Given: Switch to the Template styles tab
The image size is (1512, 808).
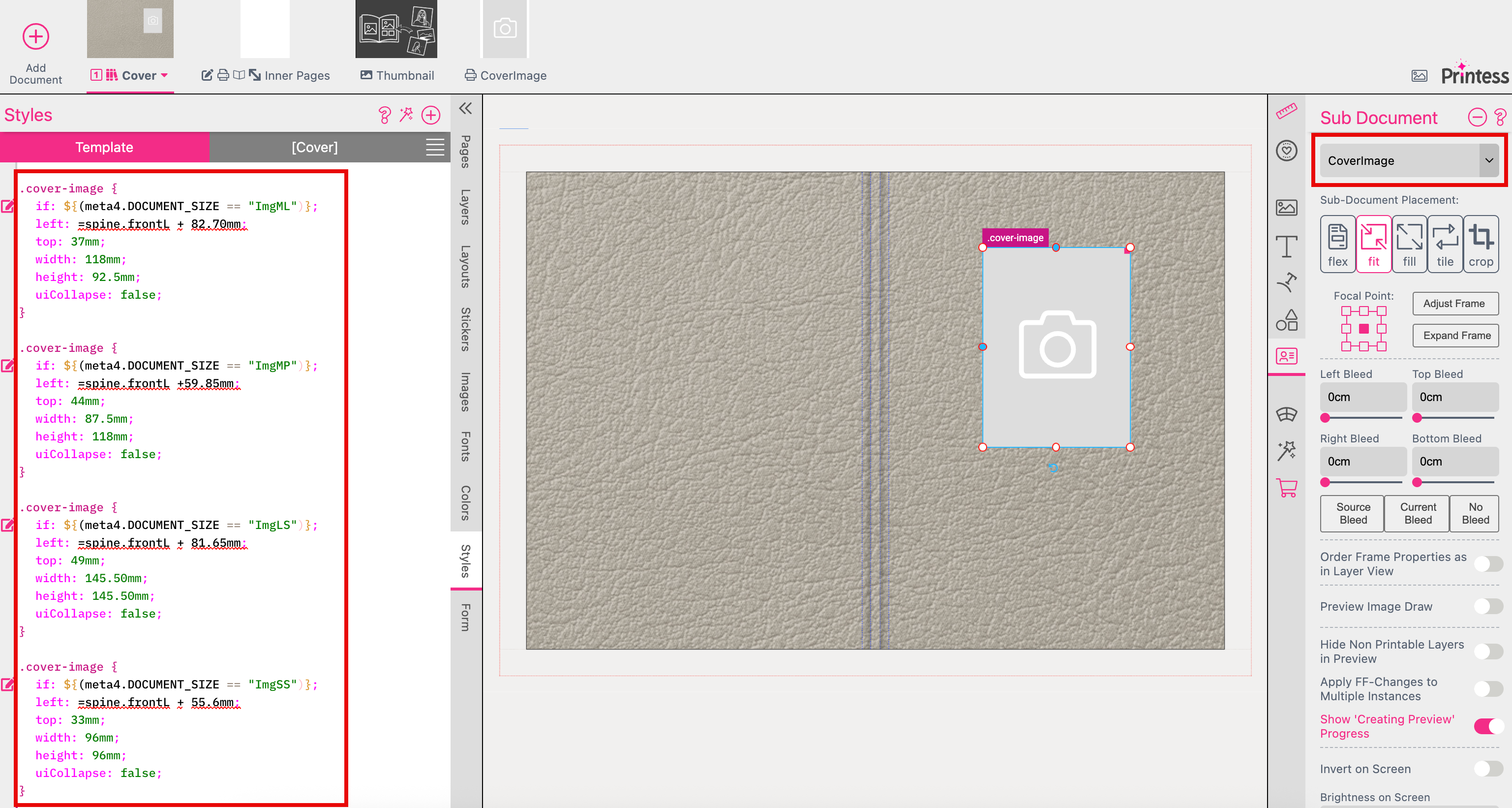Looking at the screenshot, I should pos(104,148).
